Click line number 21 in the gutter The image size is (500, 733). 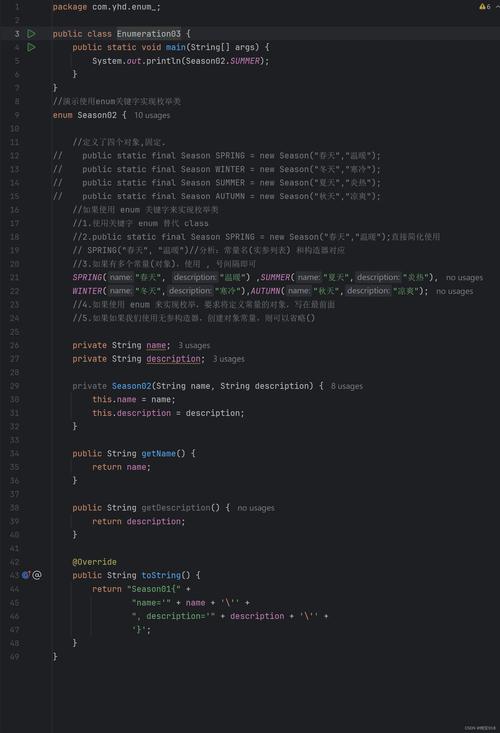tap(14, 278)
